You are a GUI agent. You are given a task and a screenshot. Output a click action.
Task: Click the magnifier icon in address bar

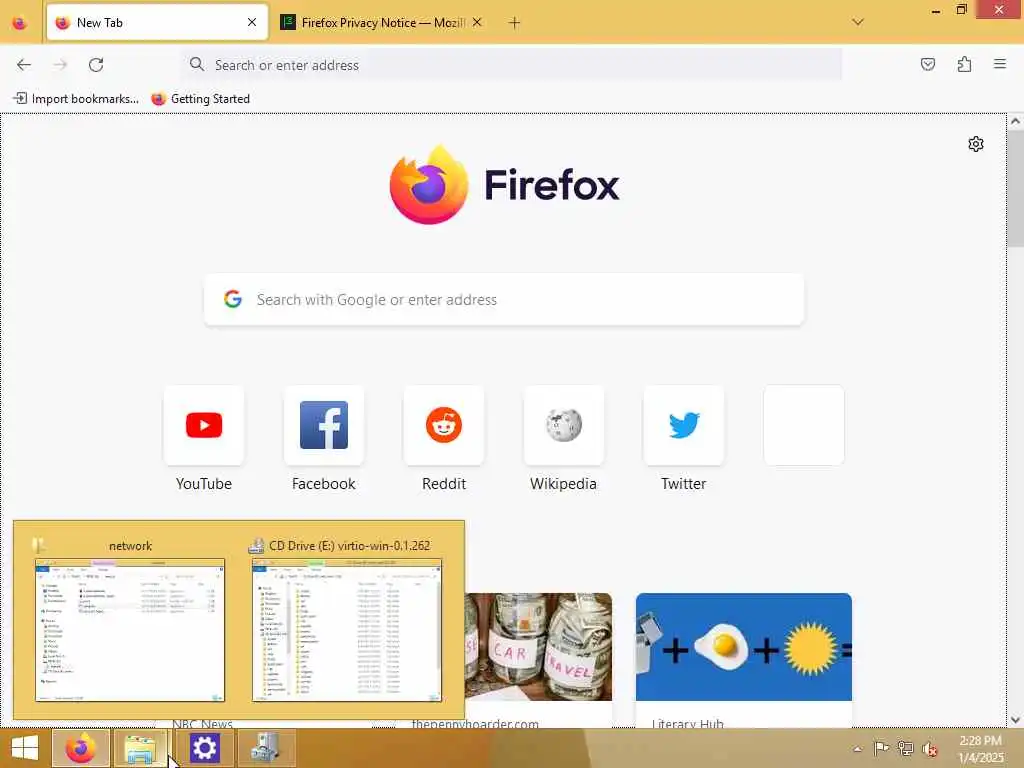(x=197, y=65)
